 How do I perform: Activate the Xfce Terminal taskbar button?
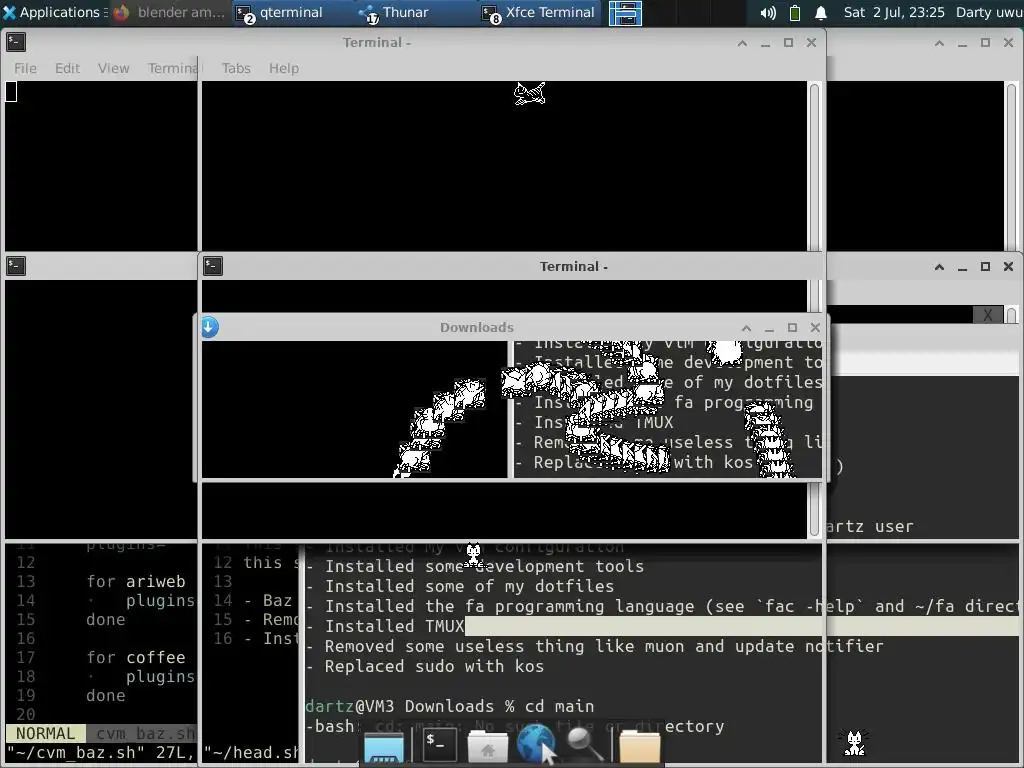[x=539, y=12]
